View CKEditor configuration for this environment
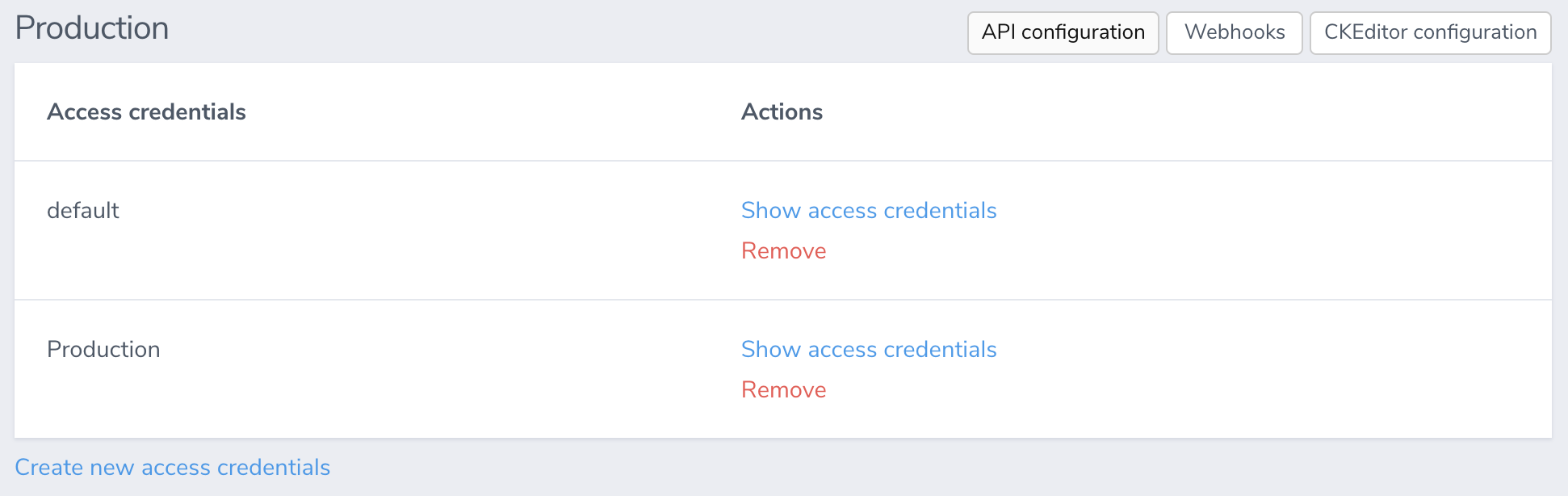 pyautogui.click(x=1430, y=33)
